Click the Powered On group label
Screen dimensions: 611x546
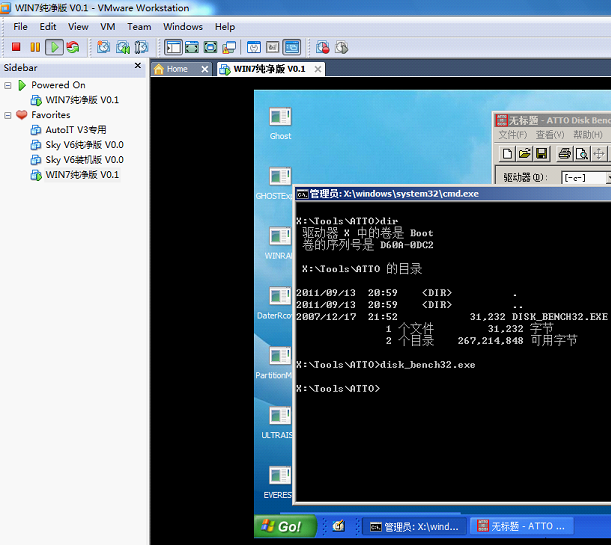(x=58, y=85)
